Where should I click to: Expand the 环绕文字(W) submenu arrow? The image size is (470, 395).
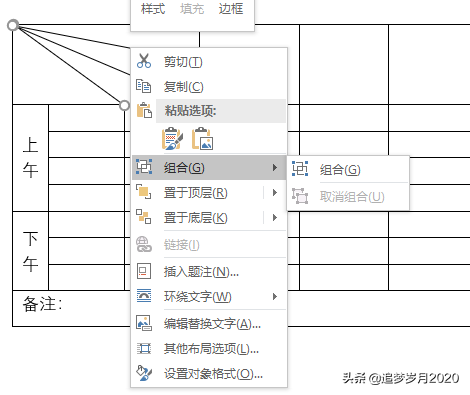coord(275,296)
